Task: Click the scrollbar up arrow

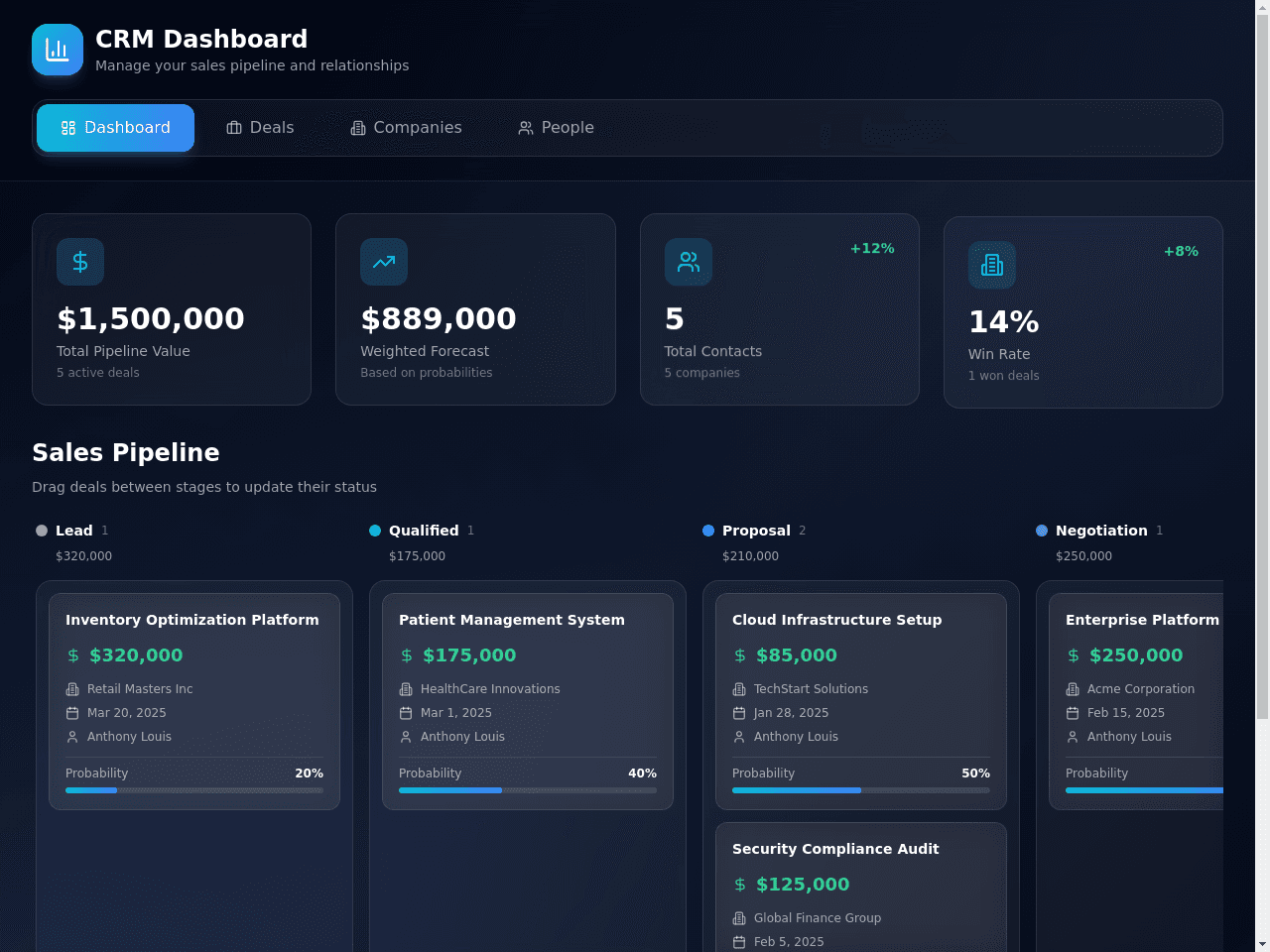Action: coord(1262,8)
